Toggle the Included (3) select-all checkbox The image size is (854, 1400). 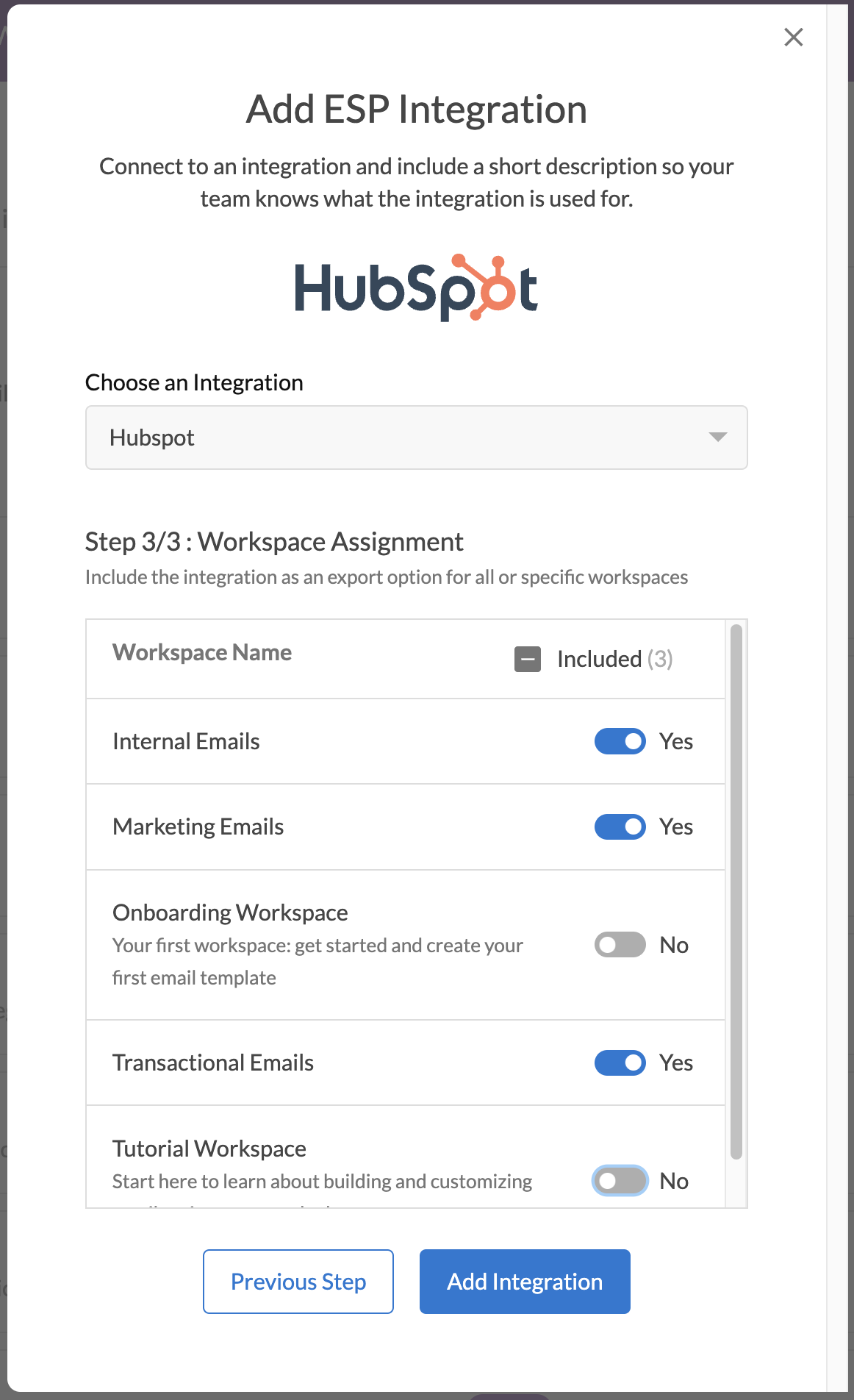528,659
